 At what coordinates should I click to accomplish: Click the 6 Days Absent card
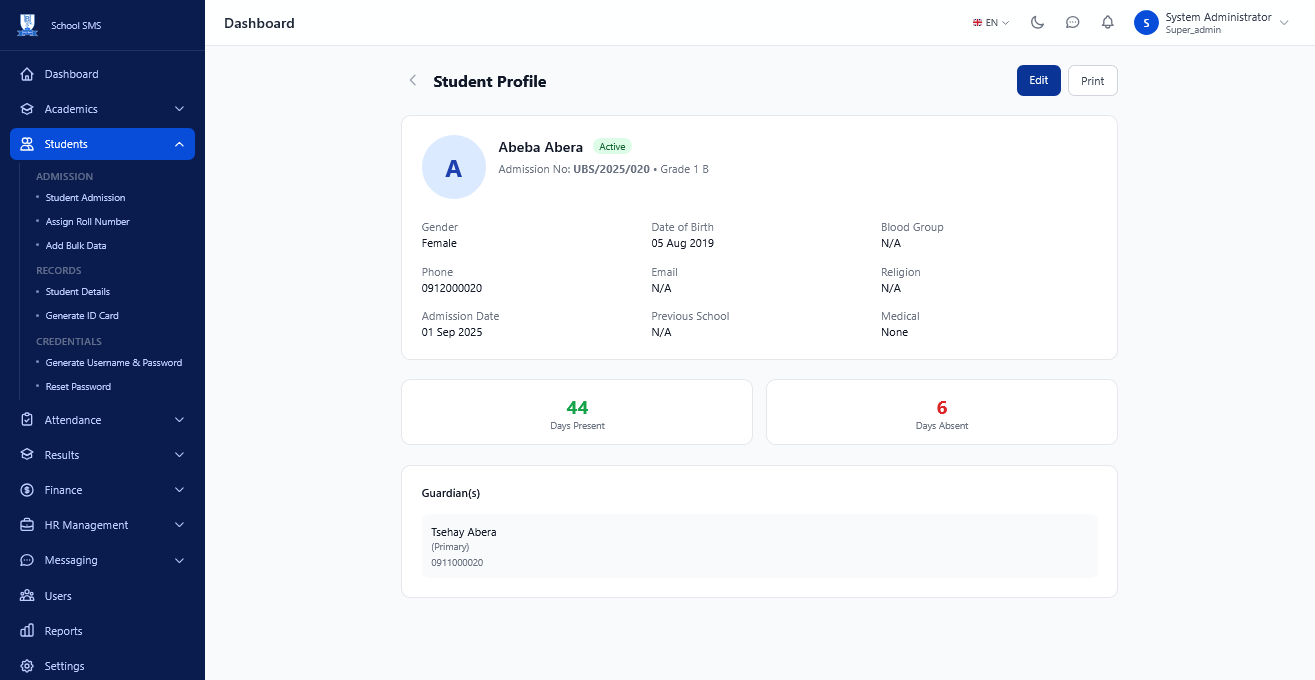(942, 412)
